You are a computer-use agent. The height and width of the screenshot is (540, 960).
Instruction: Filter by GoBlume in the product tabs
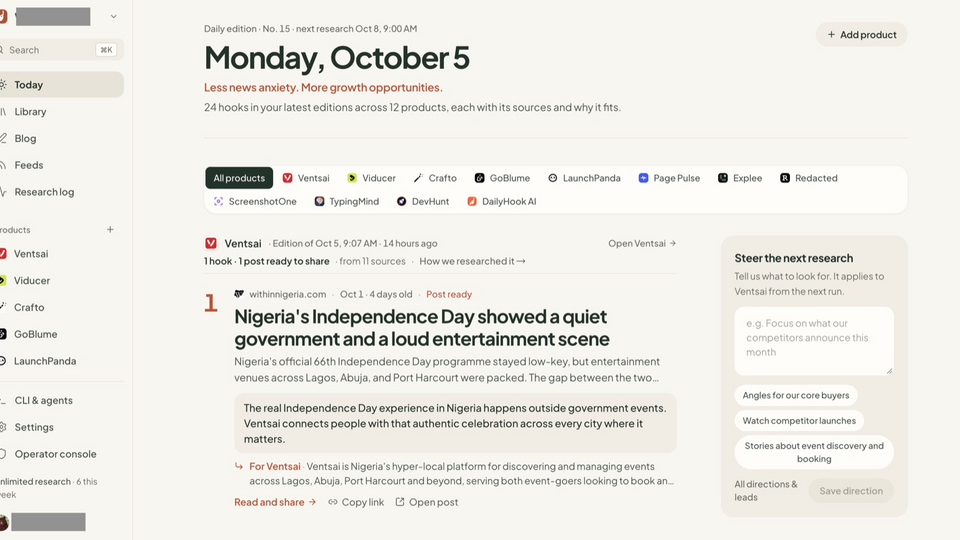point(502,178)
